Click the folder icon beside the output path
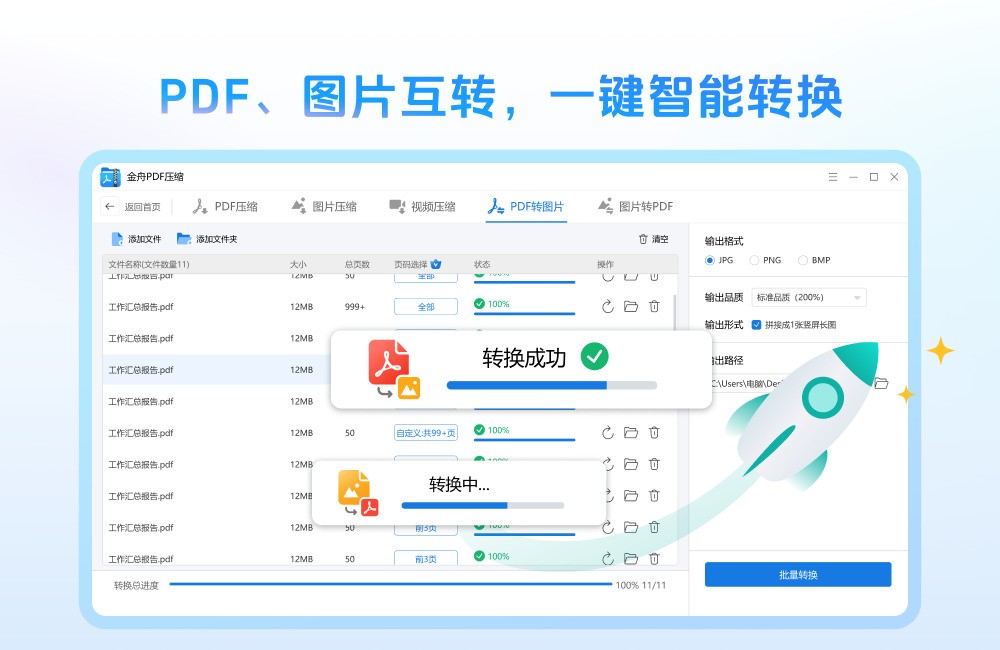 click(x=881, y=383)
